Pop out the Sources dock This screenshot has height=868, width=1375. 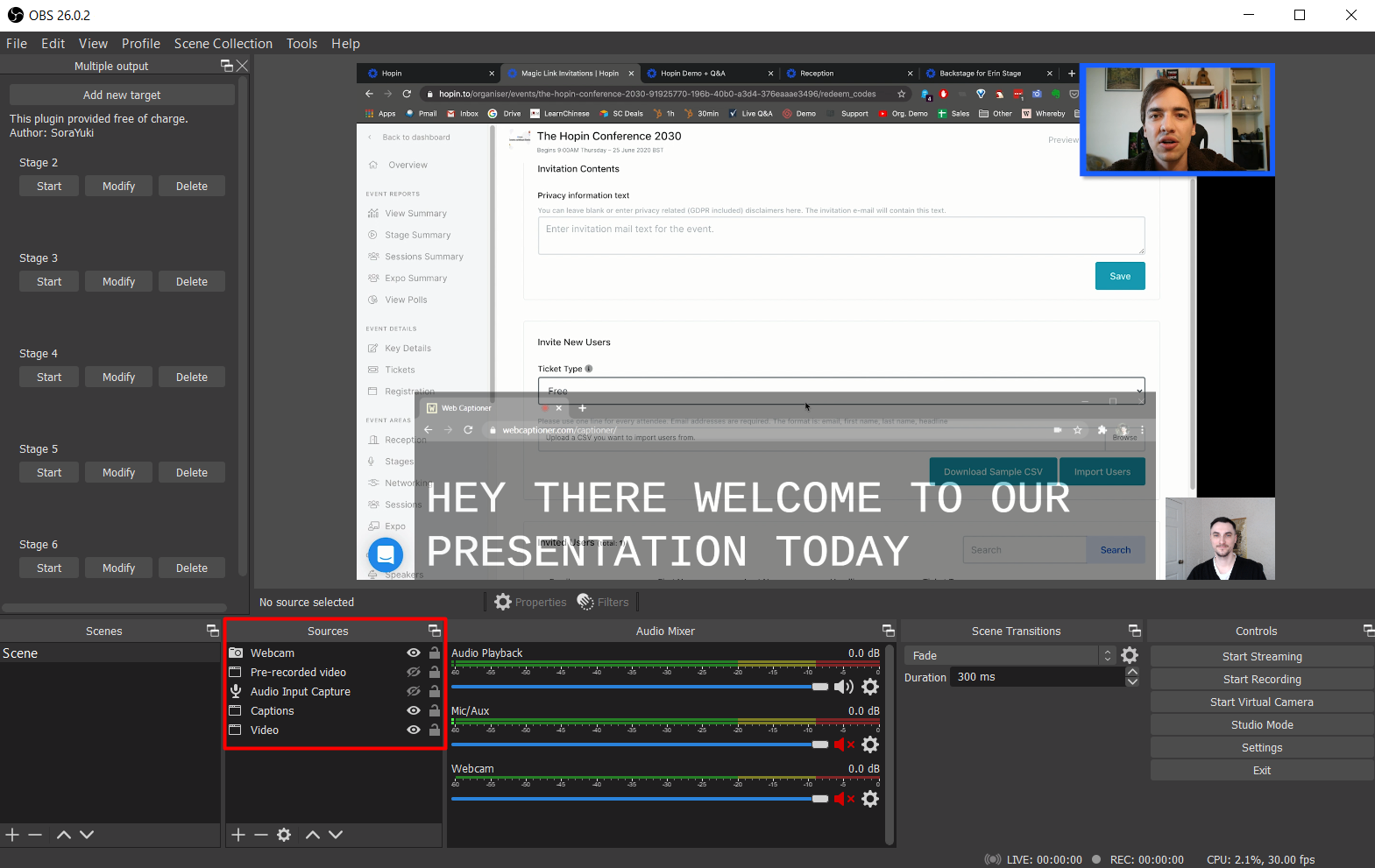click(x=434, y=631)
